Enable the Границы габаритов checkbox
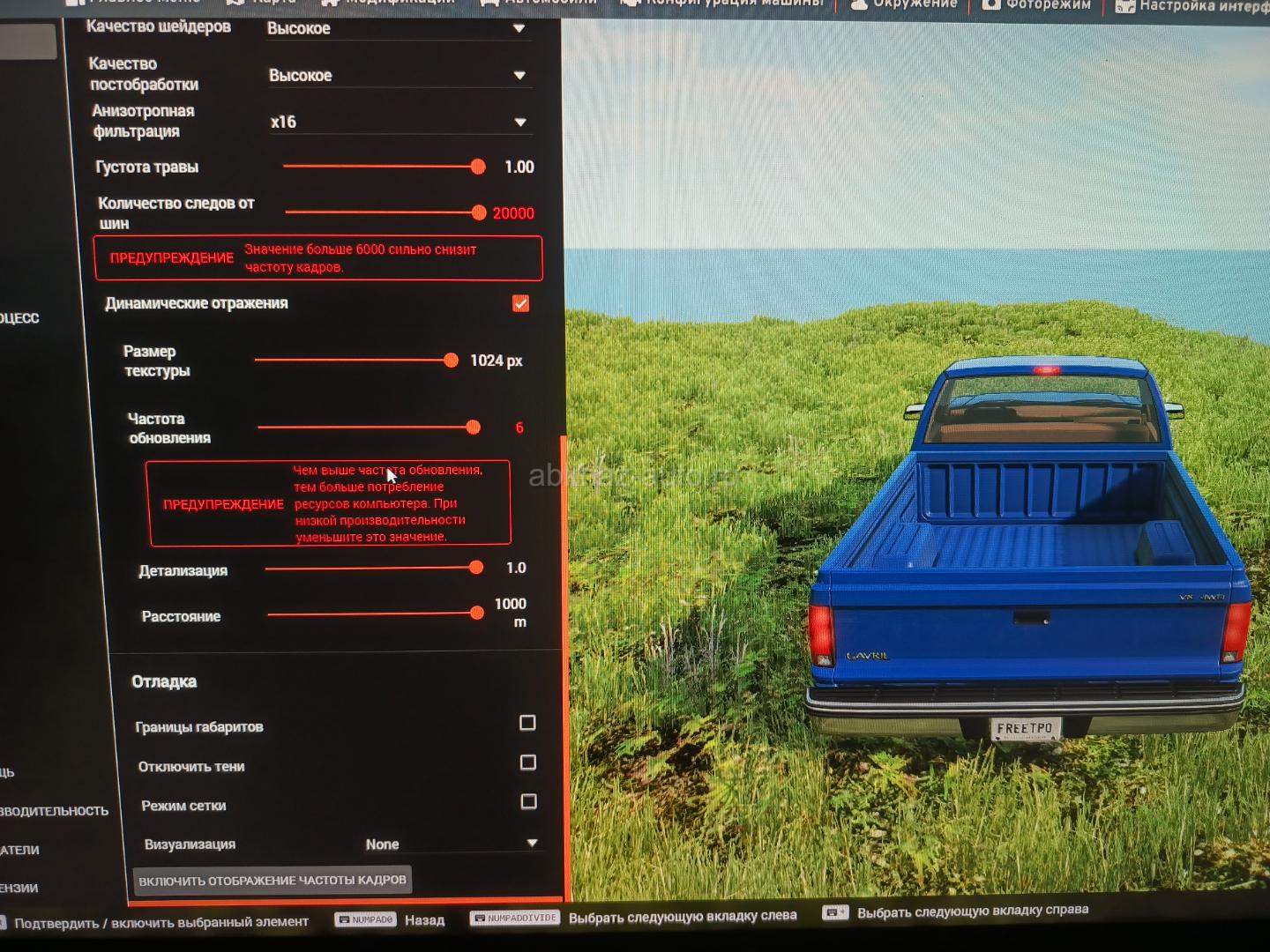Image resolution: width=1270 pixels, height=952 pixels. click(527, 723)
